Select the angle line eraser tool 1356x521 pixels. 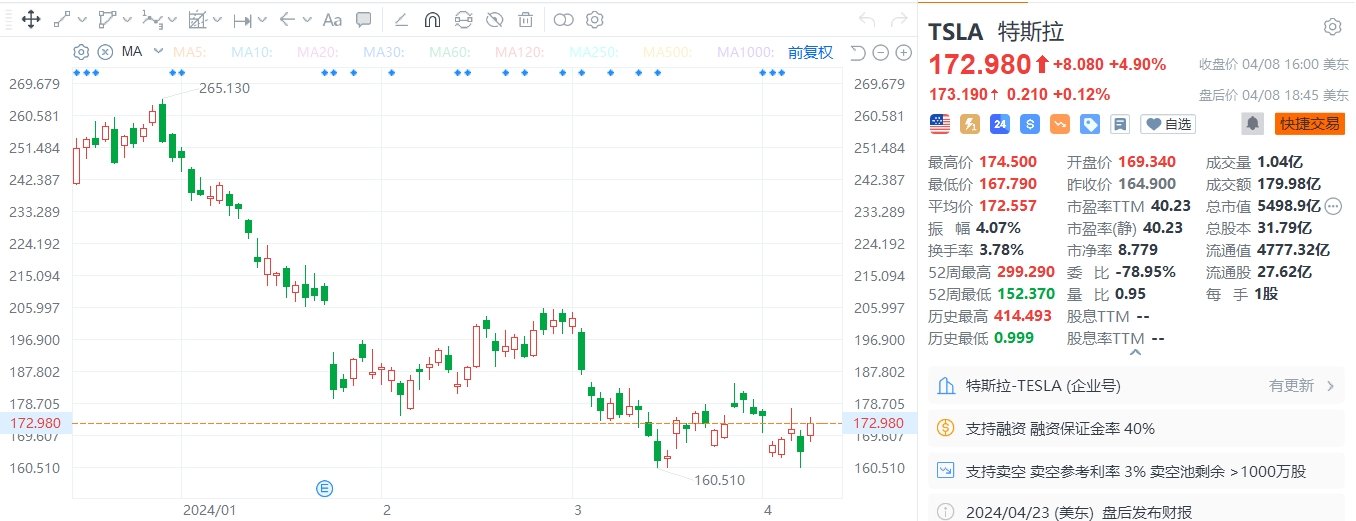pyautogui.click(x=401, y=19)
